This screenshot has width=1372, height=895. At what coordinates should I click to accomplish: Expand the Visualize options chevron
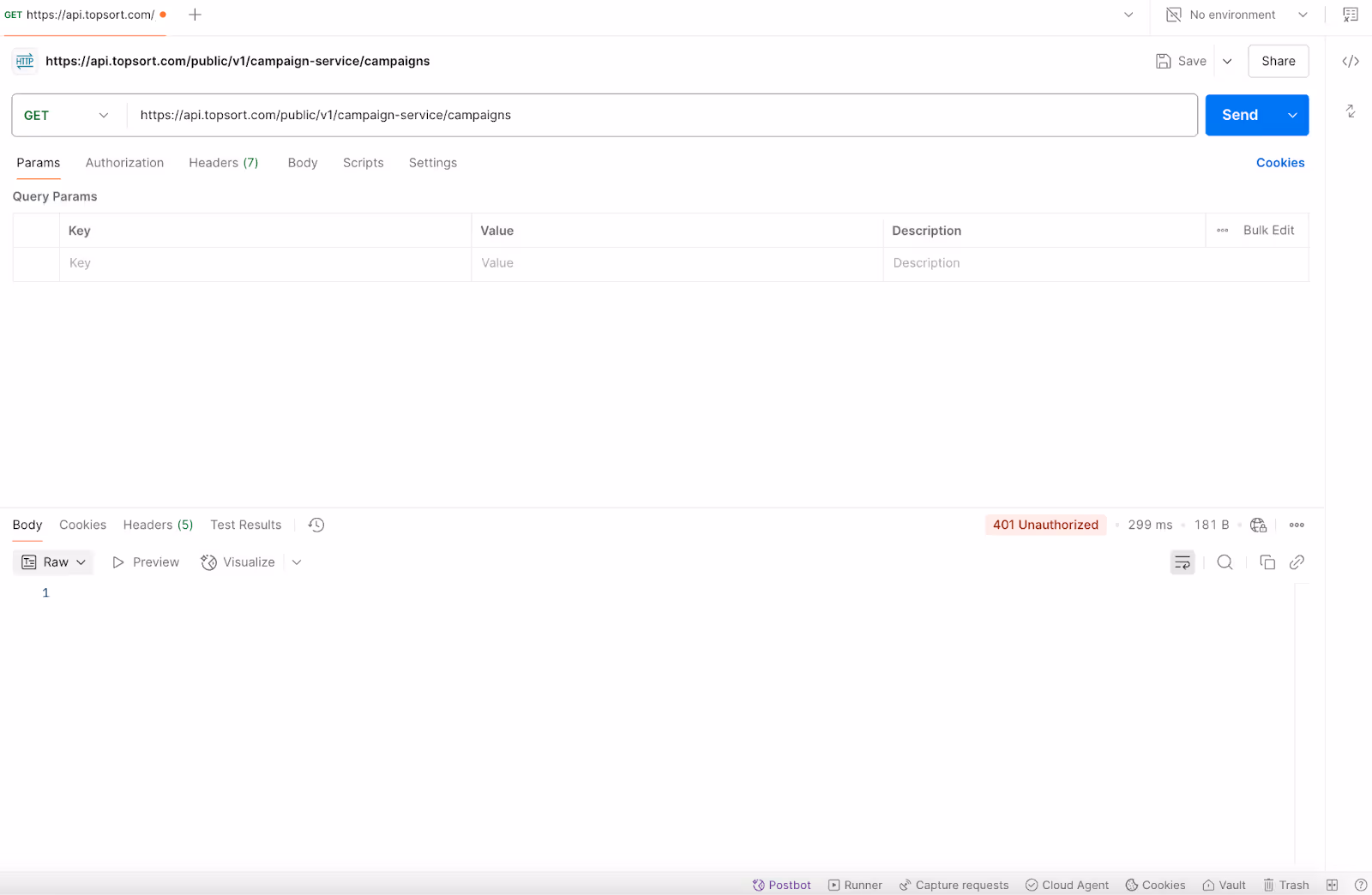point(297,562)
